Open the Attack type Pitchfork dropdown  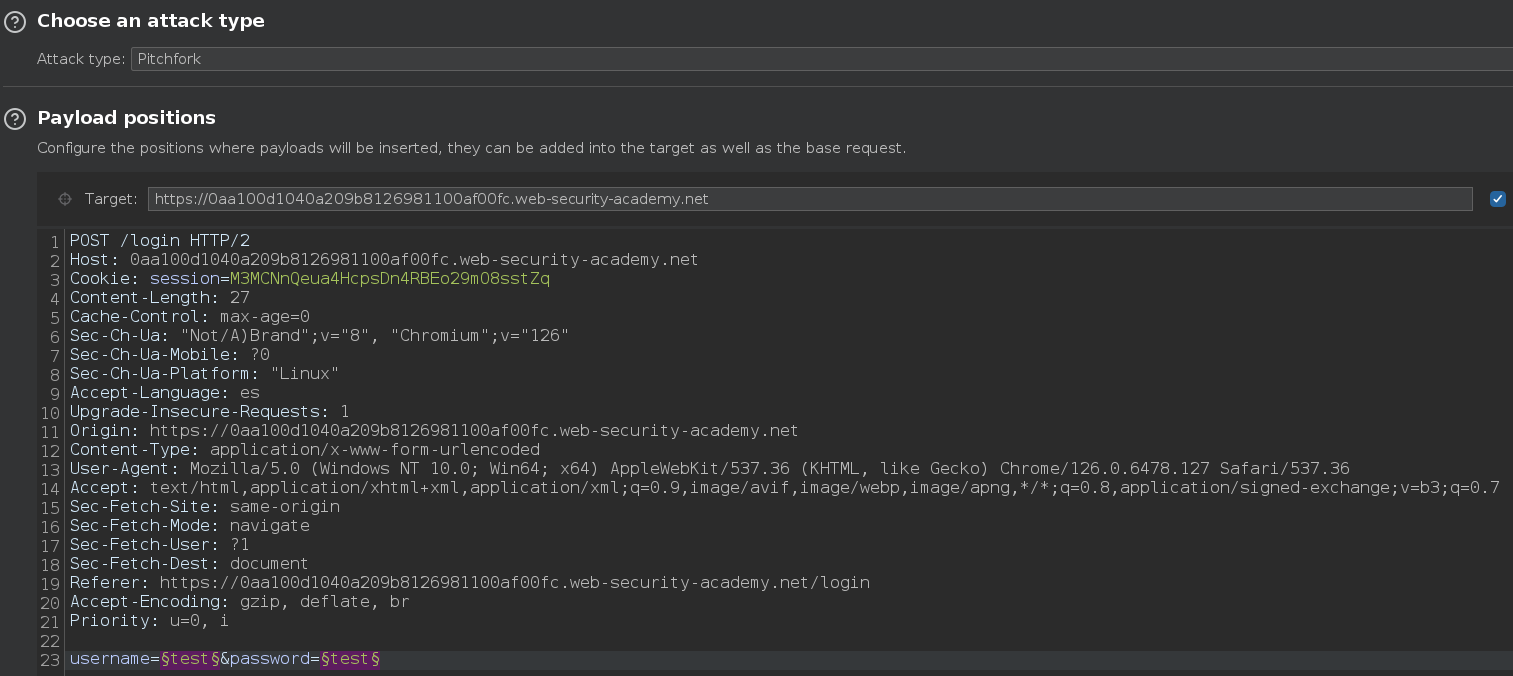(820, 60)
